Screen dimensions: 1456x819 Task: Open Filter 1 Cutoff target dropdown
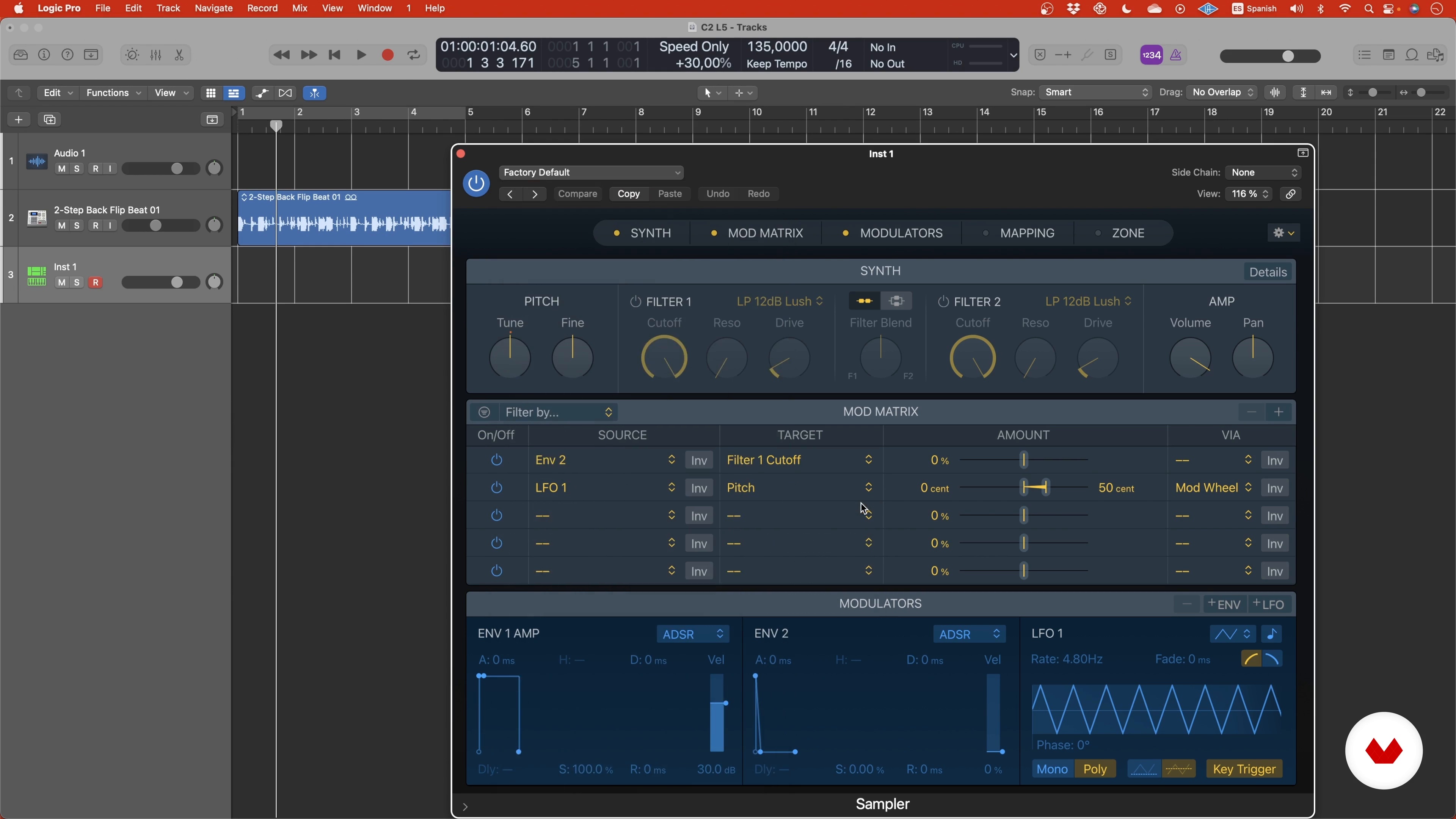pos(800,460)
